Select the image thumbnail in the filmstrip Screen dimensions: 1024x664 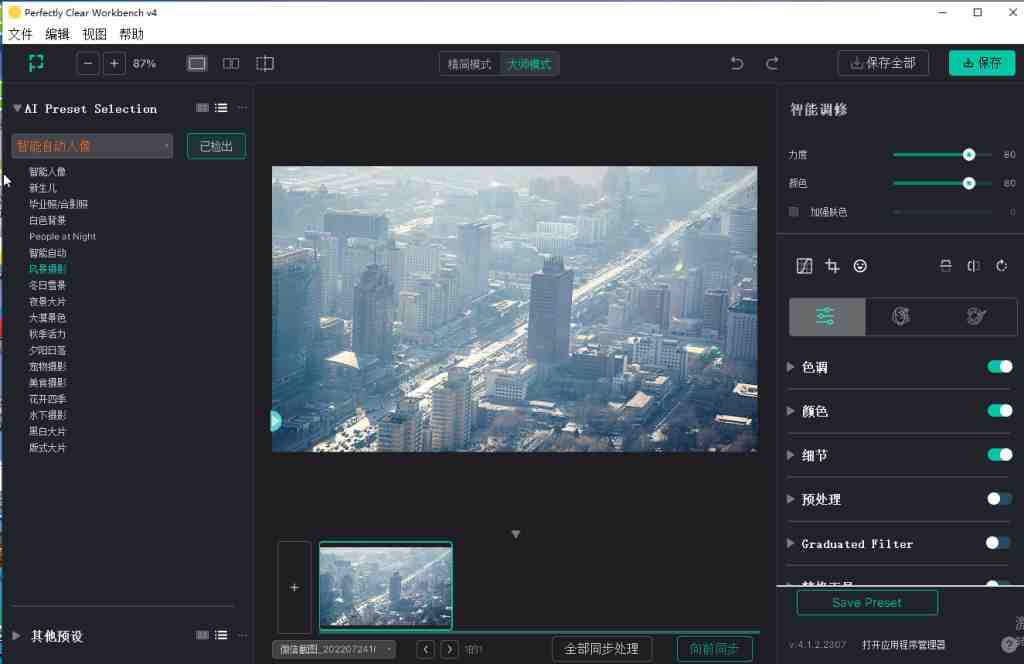coord(386,584)
